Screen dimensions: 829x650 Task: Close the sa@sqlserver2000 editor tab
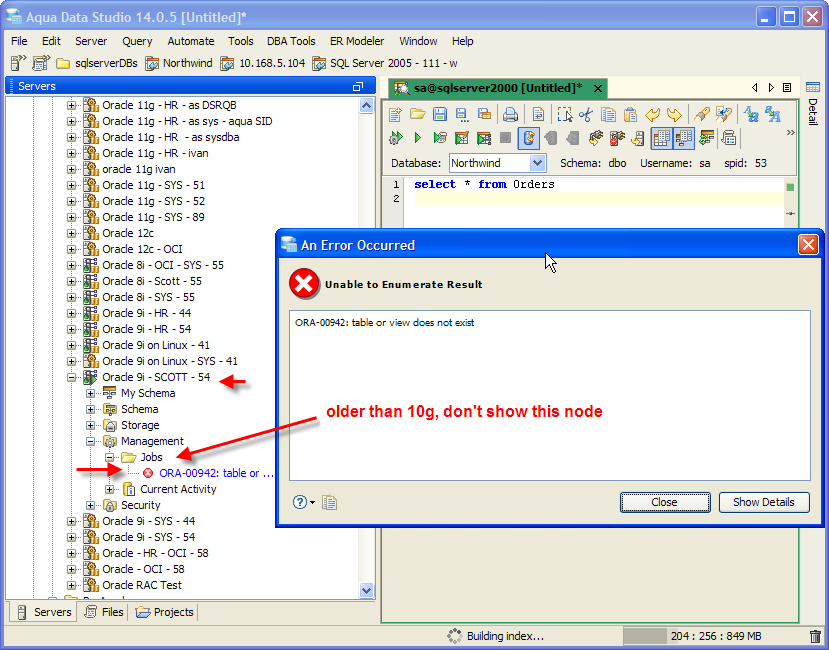[x=598, y=88]
